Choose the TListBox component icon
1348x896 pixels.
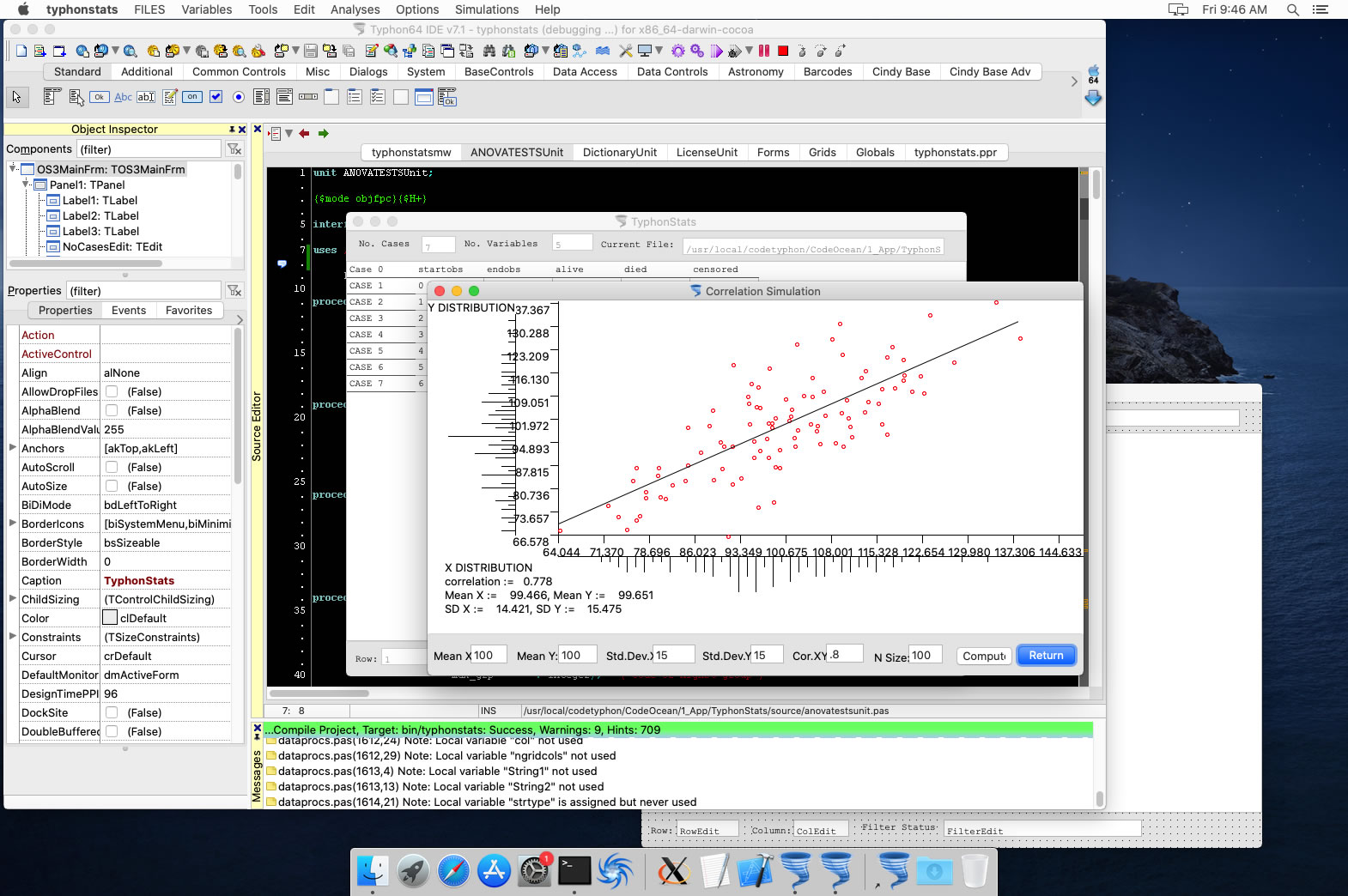tap(262, 97)
